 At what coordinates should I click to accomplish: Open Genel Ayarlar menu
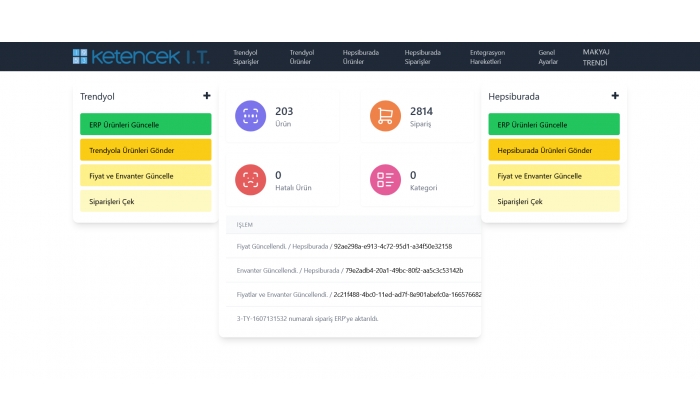(548, 57)
